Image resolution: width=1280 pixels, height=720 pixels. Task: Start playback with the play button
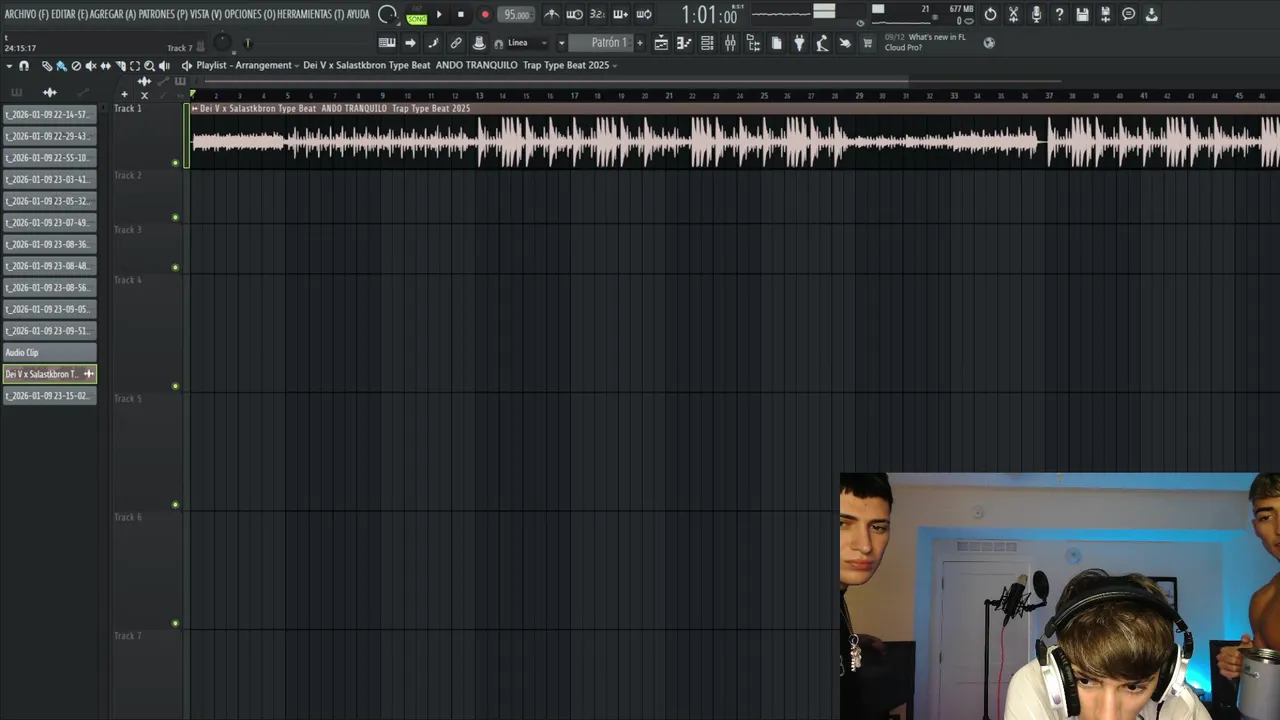[x=439, y=14]
